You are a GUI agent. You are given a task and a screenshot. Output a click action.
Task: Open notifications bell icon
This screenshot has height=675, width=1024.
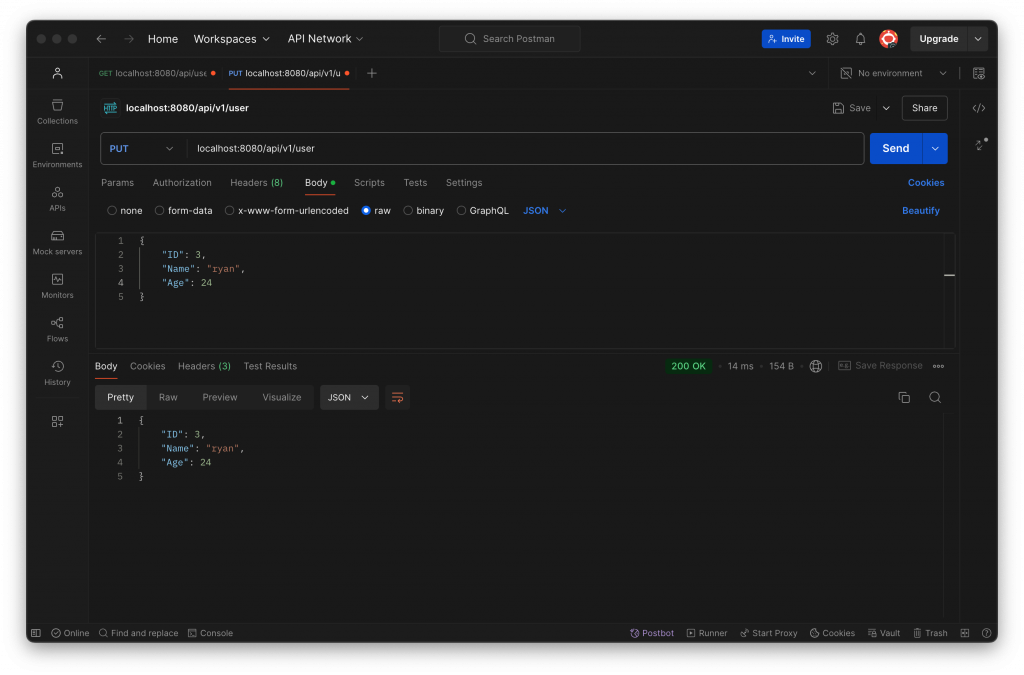click(x=861, y=39)
